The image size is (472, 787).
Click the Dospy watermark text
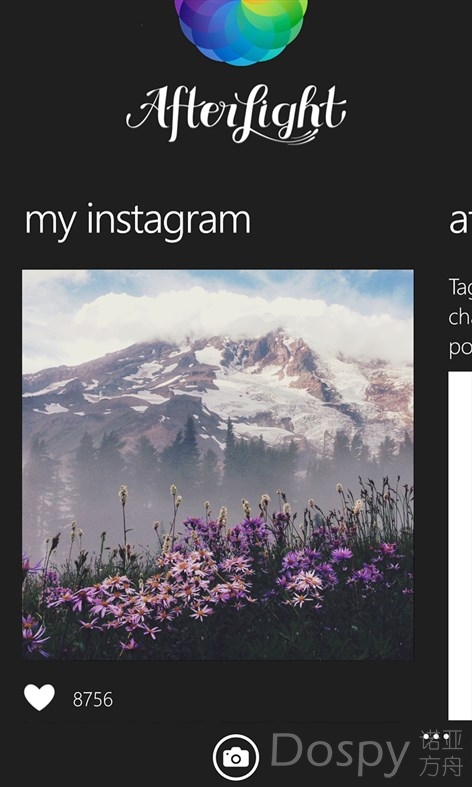click(340, 754)
